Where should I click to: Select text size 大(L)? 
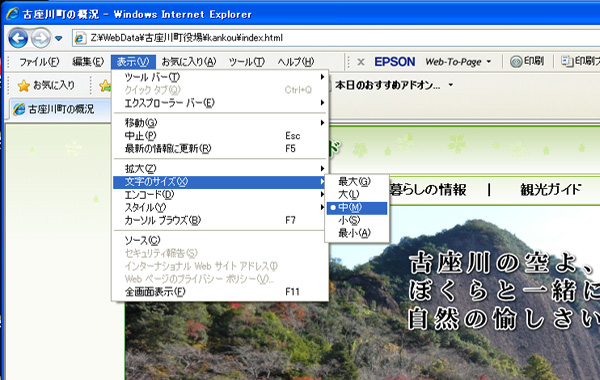pos(357,194)
